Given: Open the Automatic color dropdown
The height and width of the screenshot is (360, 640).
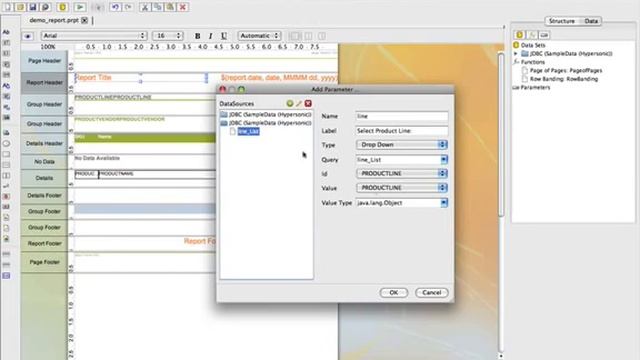Looking at the screenshot, I should (260, 36).
